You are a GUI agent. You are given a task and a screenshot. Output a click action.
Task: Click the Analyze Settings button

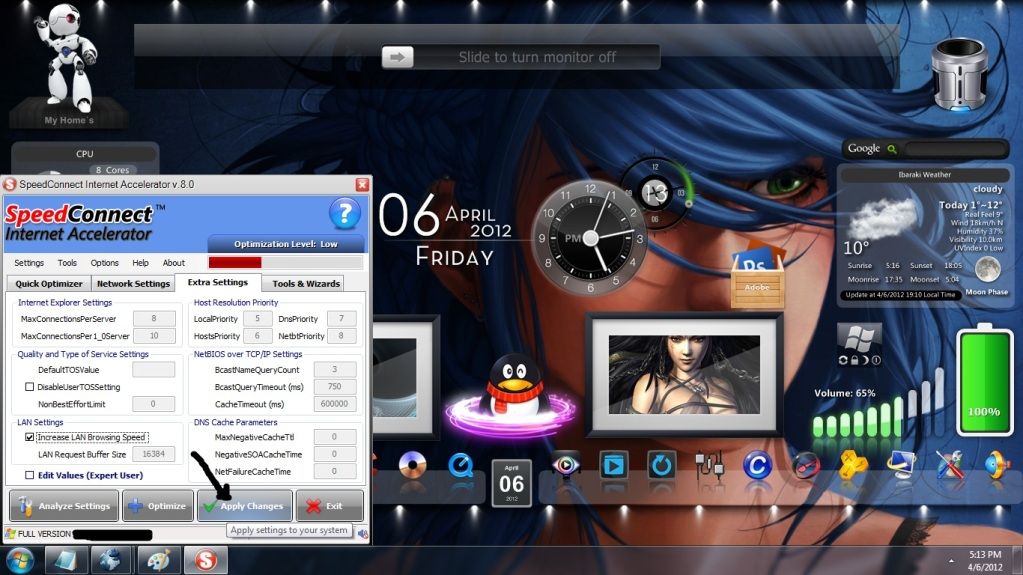point(64,506)
